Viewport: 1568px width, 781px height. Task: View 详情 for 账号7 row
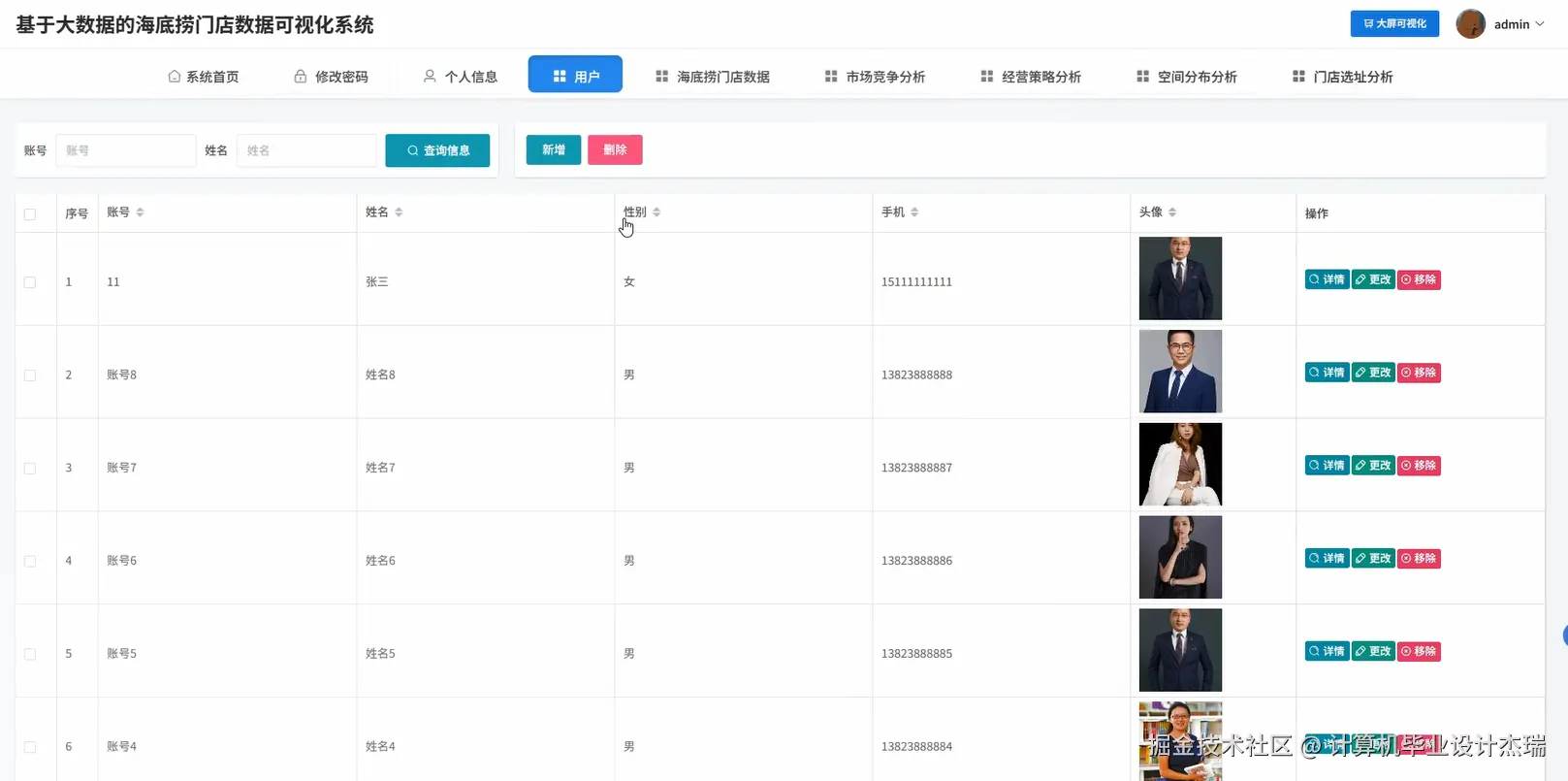pos(1327,466)
